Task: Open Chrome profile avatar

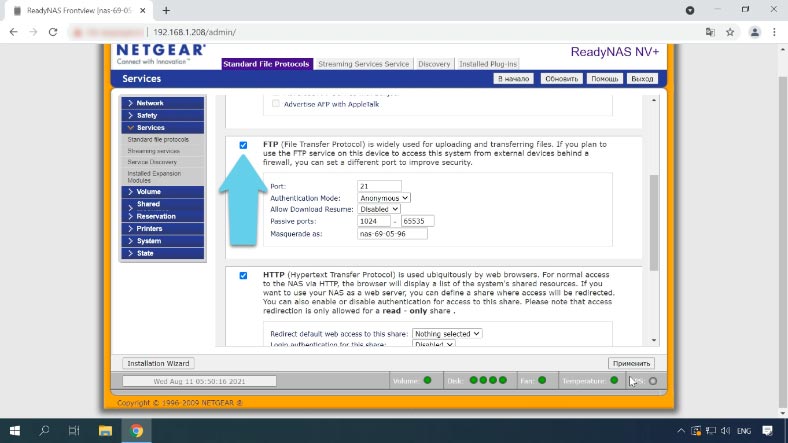Action: (x=755, y=32)
